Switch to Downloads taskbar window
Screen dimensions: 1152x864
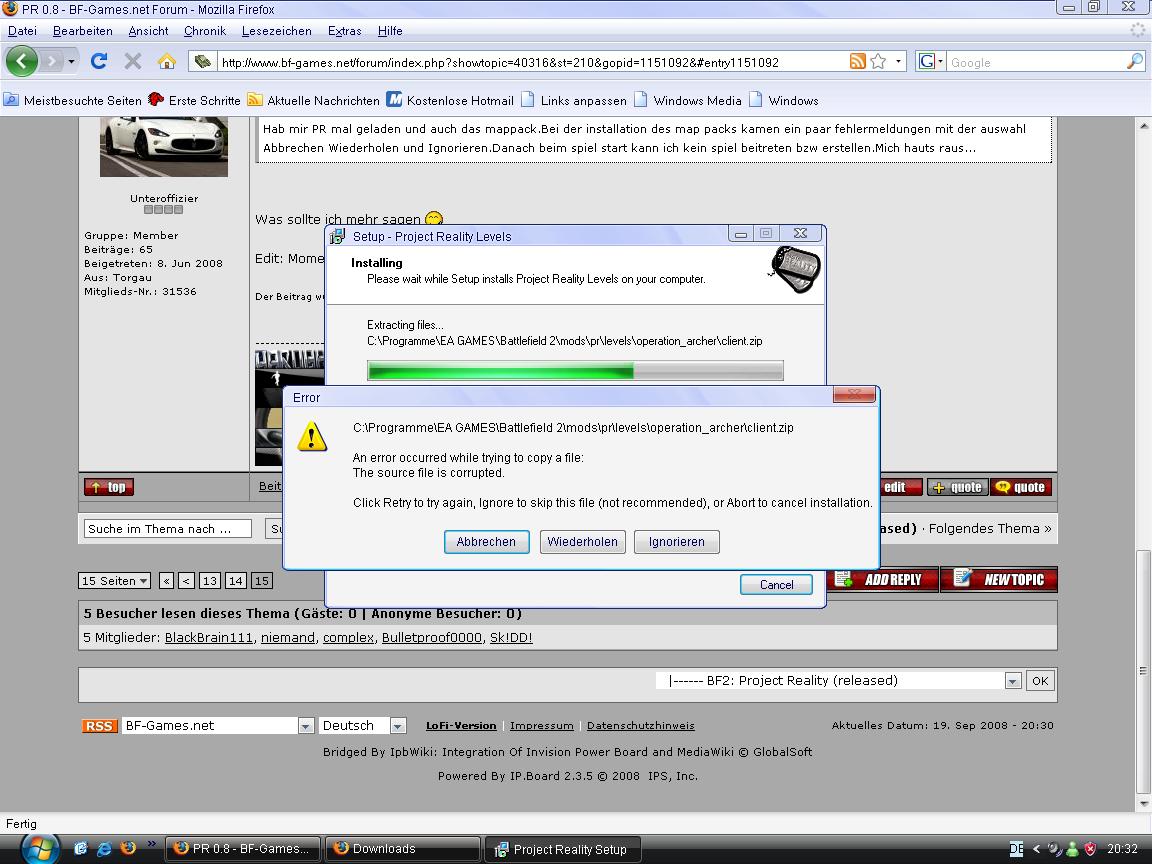403,849
